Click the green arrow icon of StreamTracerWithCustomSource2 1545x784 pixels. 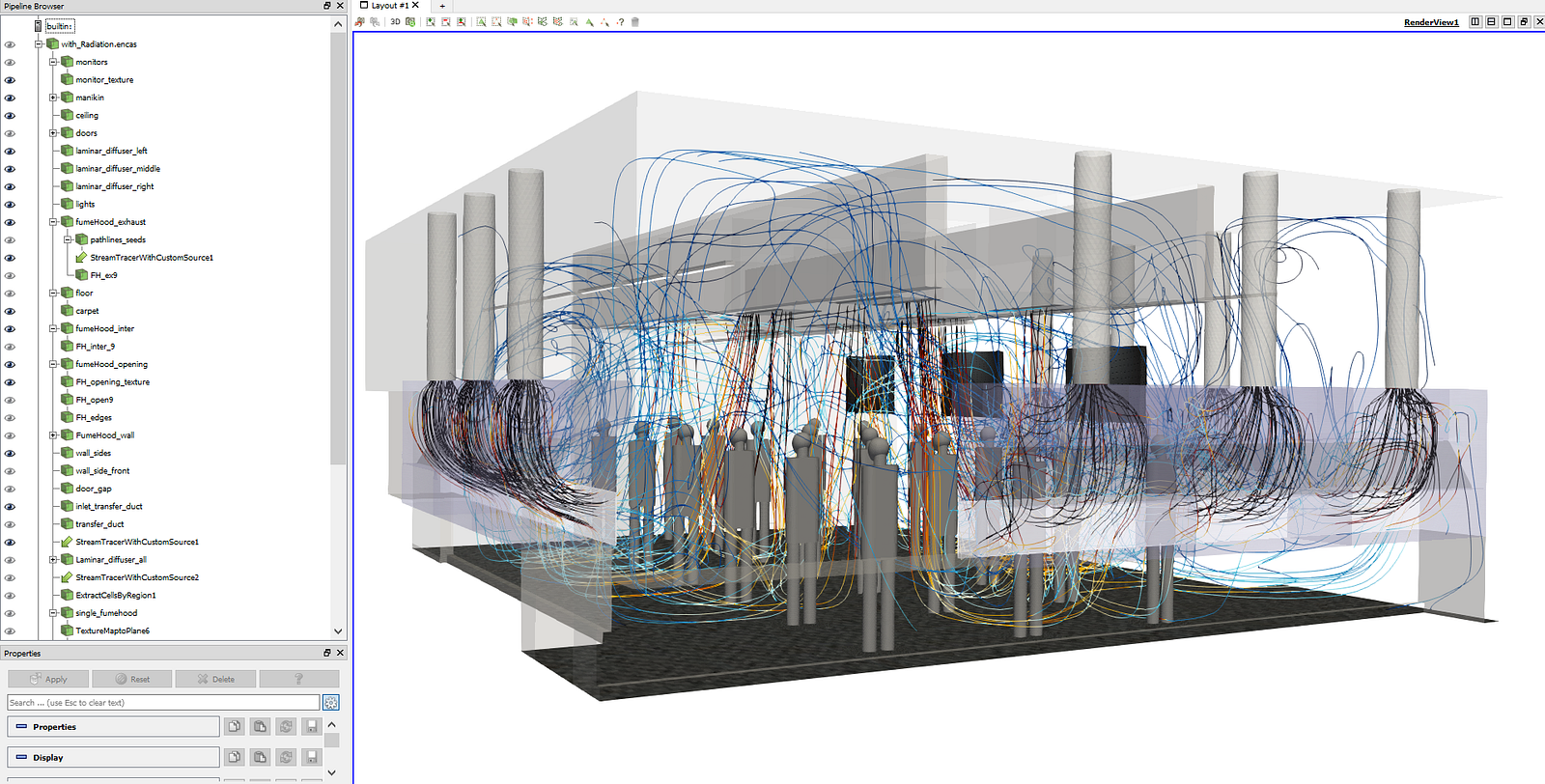(67, 577)
